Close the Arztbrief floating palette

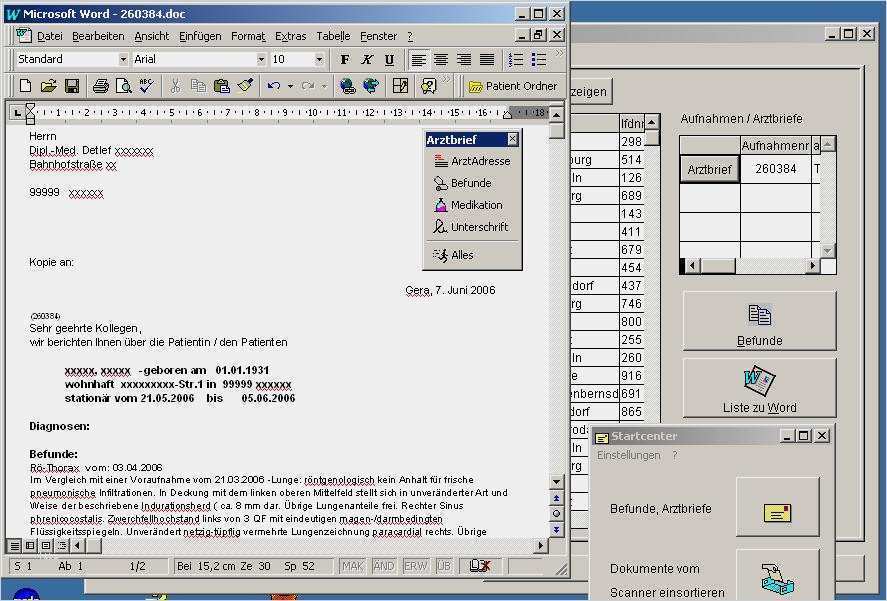(513, 139)
